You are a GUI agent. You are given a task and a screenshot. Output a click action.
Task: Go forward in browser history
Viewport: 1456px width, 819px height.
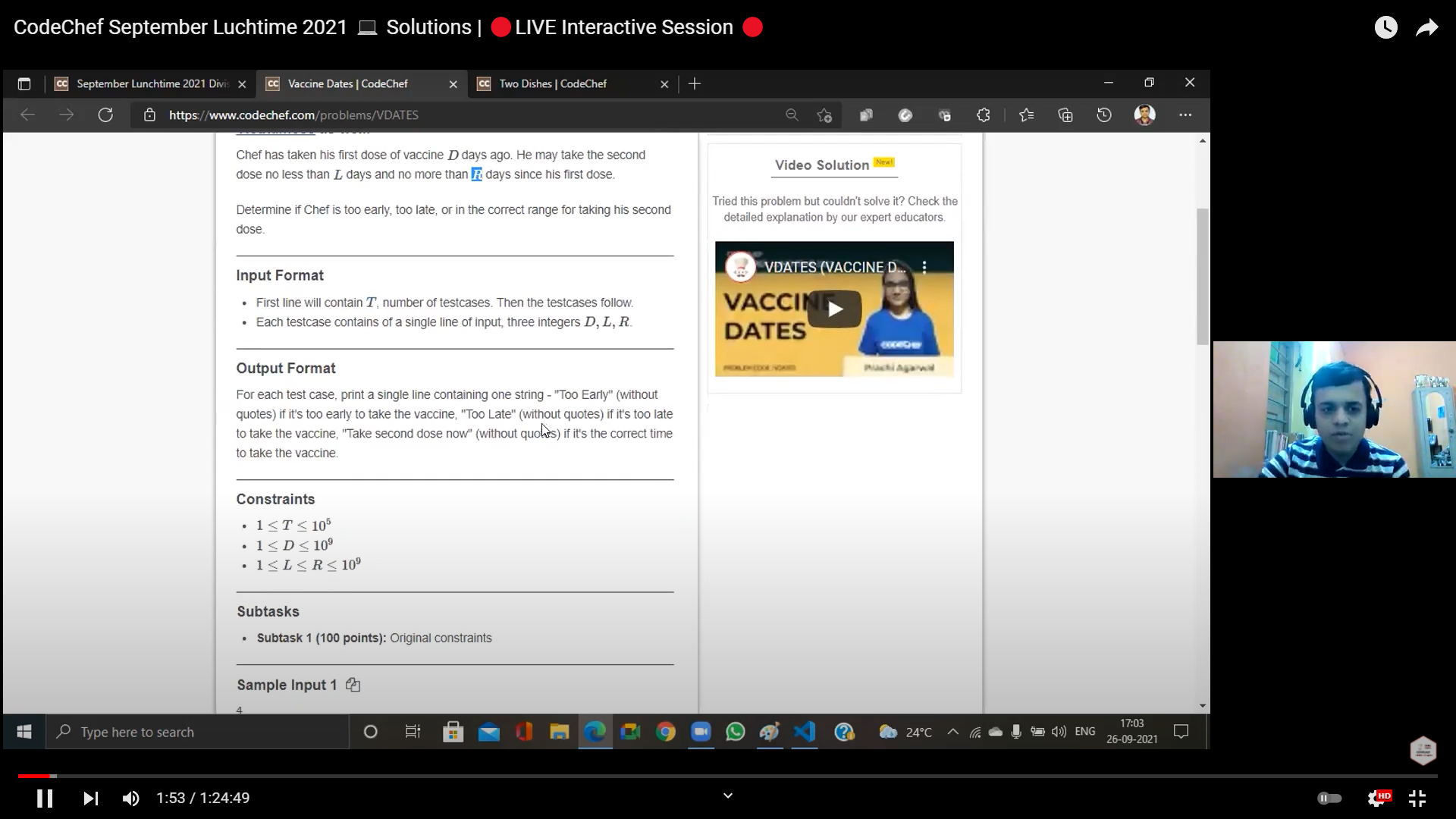(x=67, y=115)
